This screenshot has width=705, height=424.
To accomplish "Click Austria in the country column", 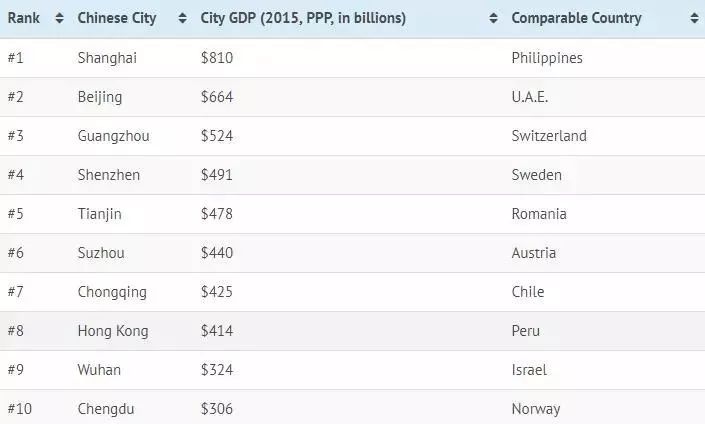I will click(x=534, y=253).
